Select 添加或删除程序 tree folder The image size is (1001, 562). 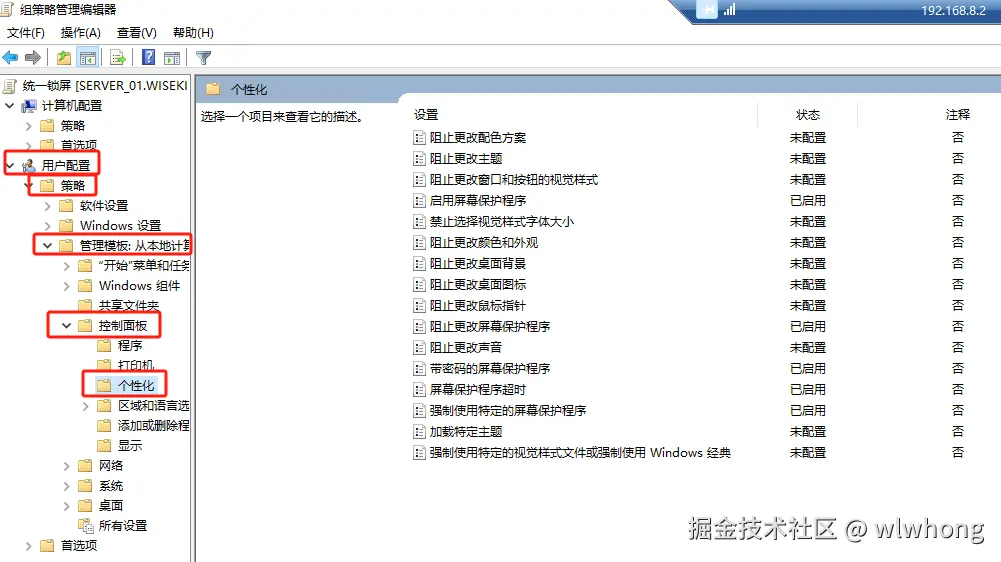[x=153, y=425]
